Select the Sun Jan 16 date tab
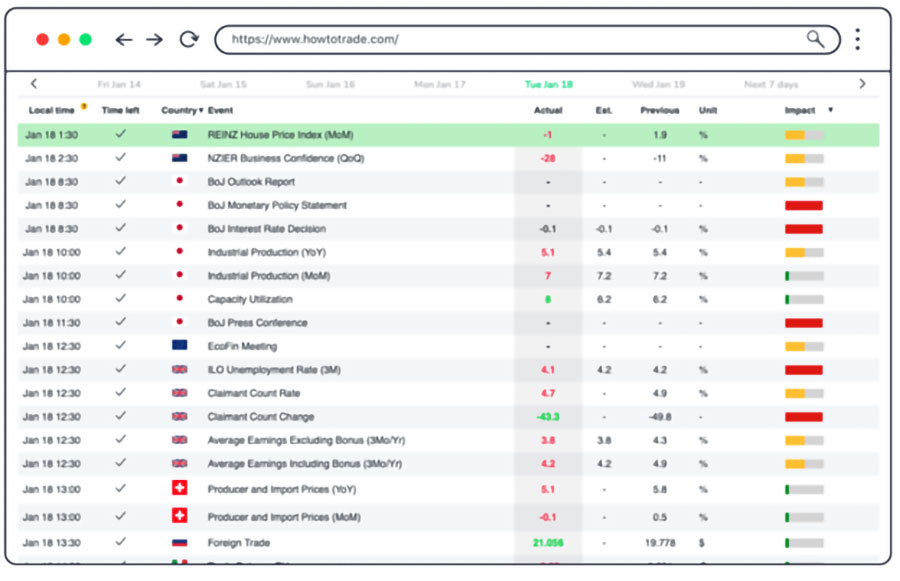Viewport: 900px width, 581px height. tap(331, 84)
